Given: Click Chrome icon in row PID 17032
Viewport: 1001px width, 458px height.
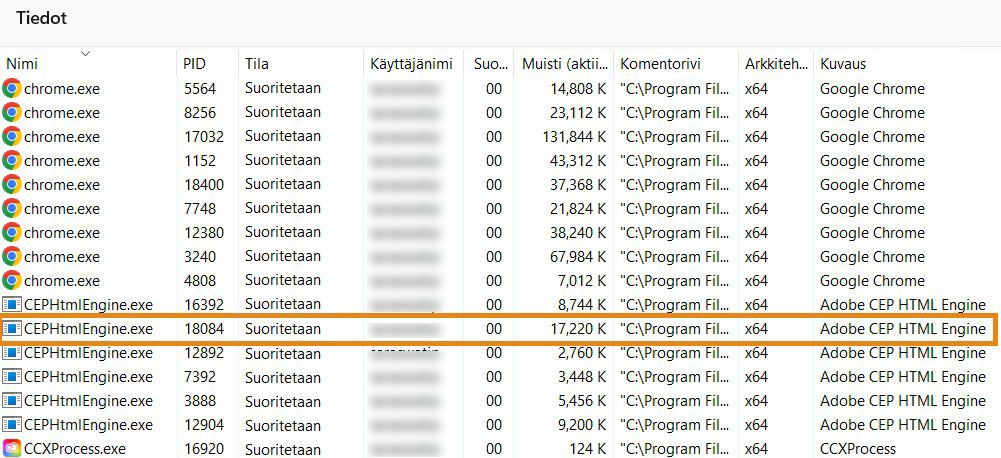Looking at the screenshot, I should (11, 137).
